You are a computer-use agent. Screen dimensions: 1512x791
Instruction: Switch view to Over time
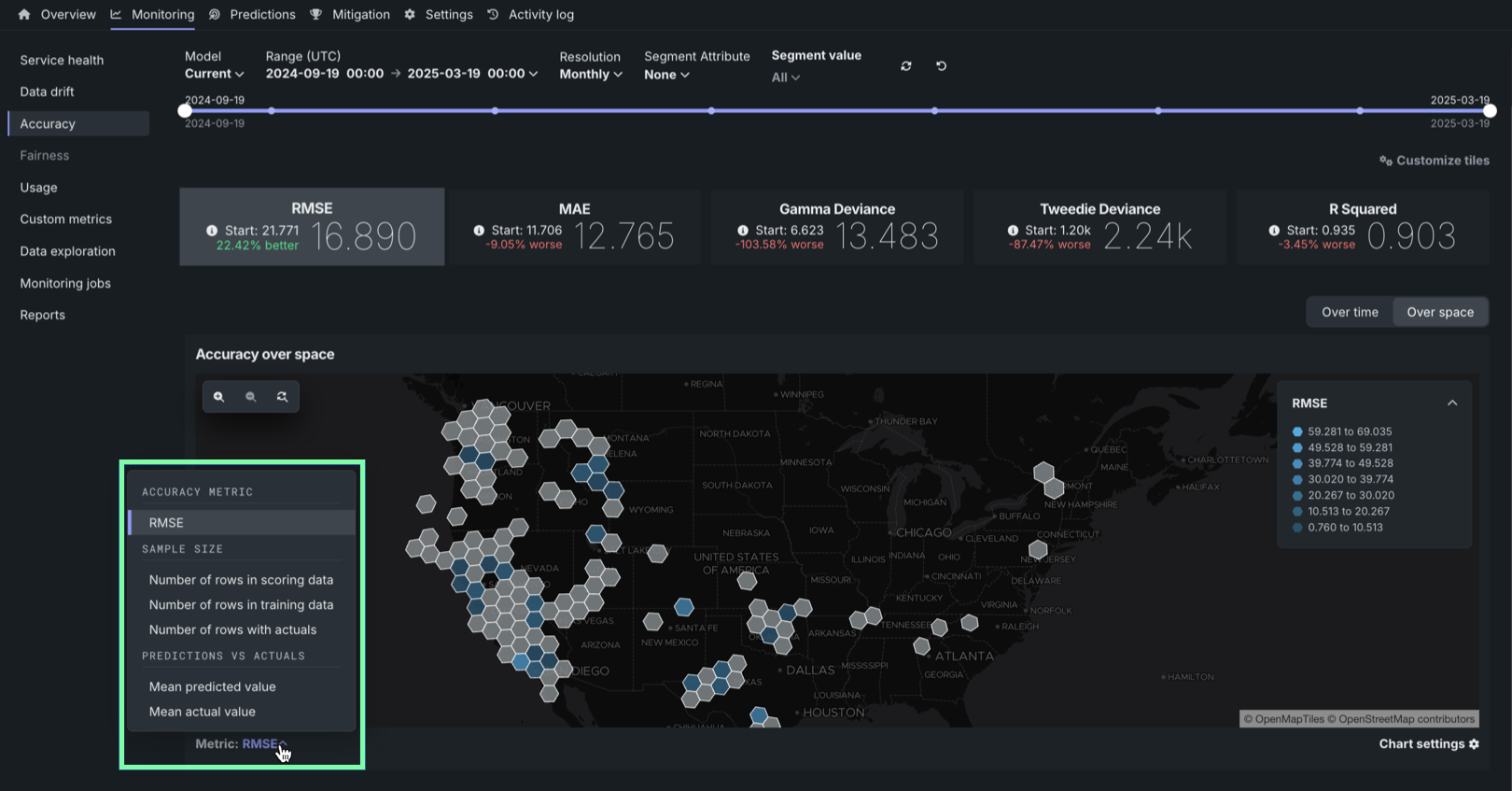[x=1349, y=312]
